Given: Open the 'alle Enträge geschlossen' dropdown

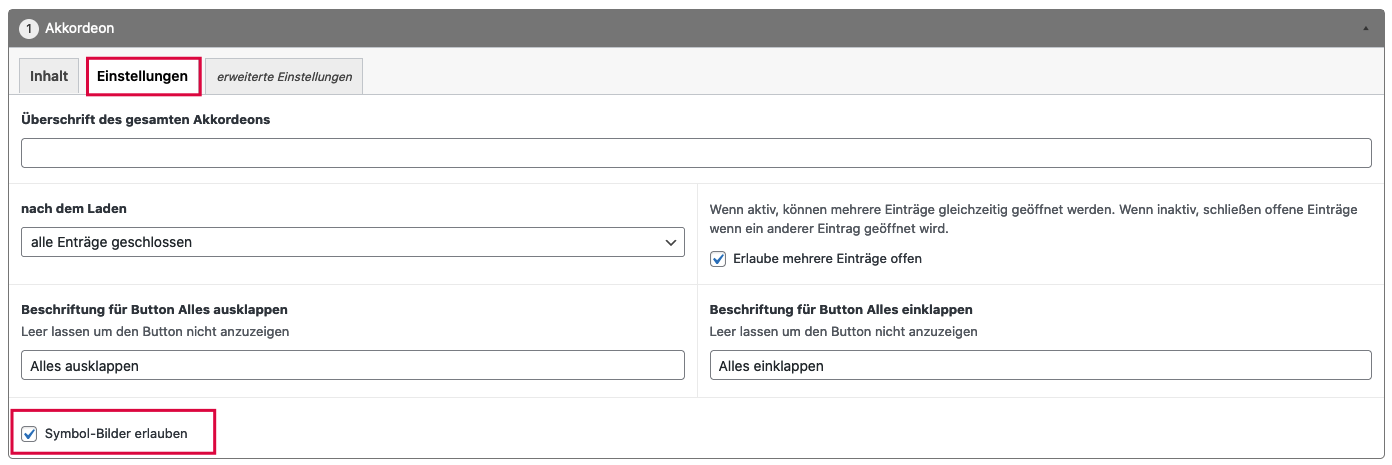Looking at the screenshot, I should tap(340, 242).
